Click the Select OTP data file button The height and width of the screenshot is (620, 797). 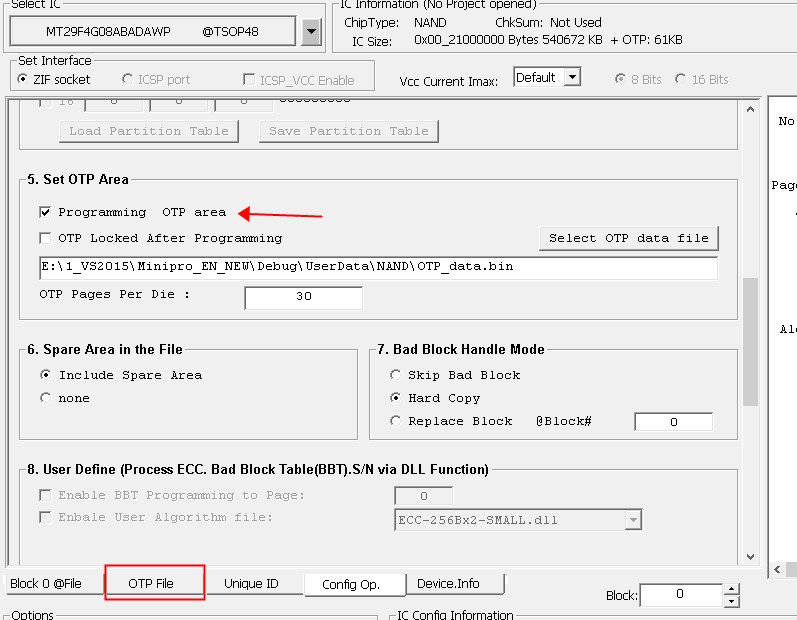pos(628,238)
